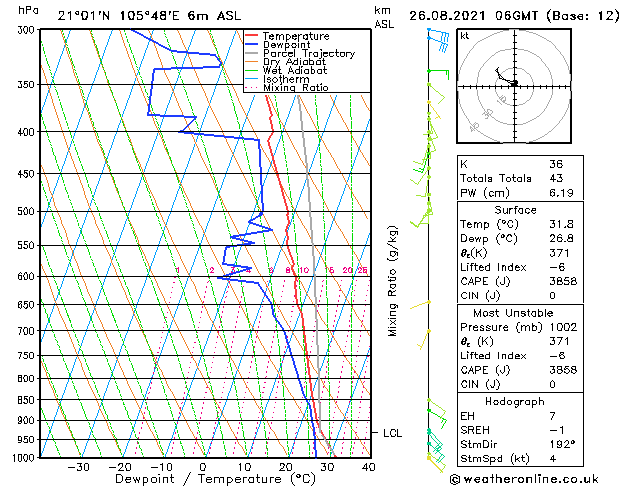
Task: Click the weatheronline.co.uk copyright text
Action: (x=524, y=479)
